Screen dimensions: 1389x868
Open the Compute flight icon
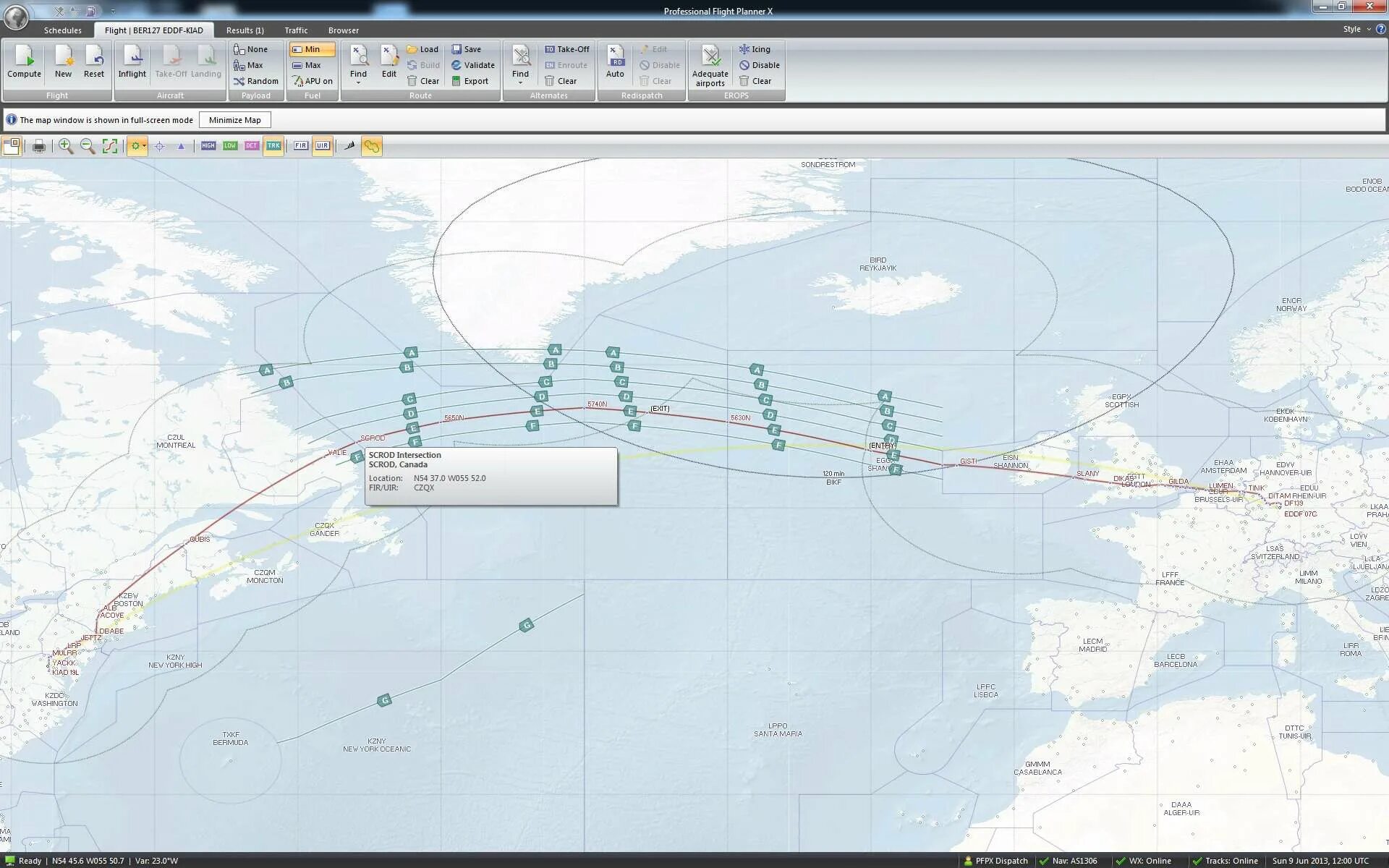(24, 64)
